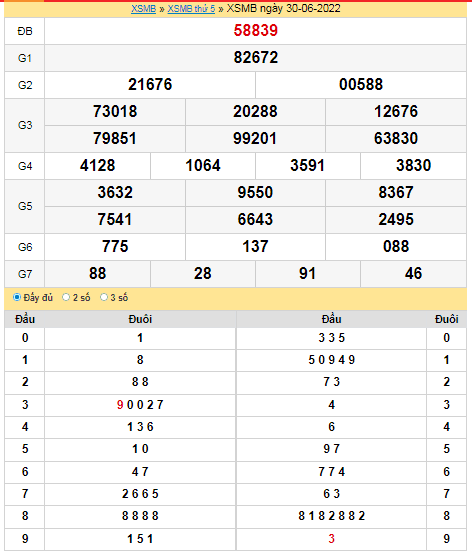Click the tail digits 1 5 1
This screenshot has width=472, height=555.
(140, 539)
